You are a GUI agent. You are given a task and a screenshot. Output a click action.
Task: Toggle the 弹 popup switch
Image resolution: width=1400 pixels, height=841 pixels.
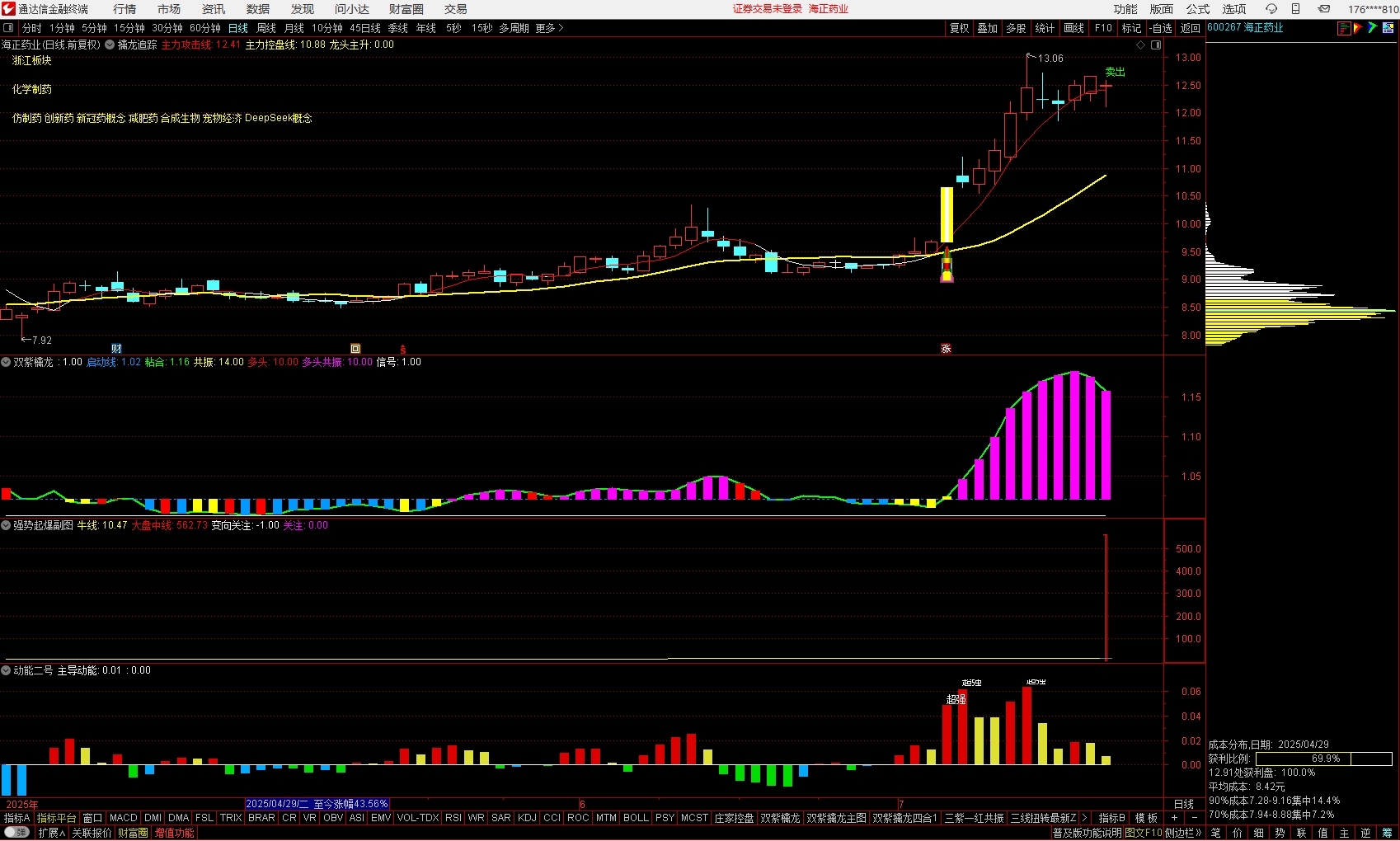(x=16, y=833)
